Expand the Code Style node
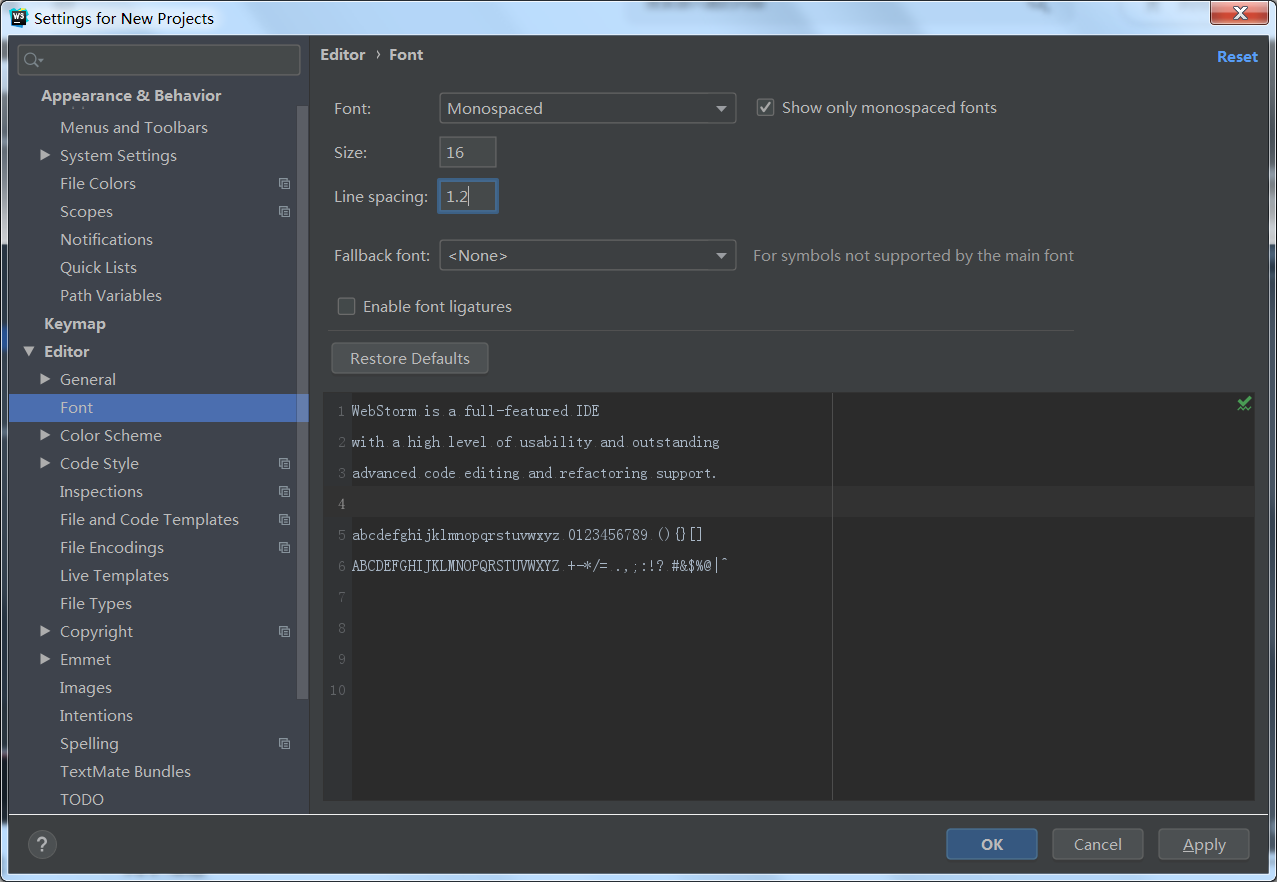 point(45,463)
